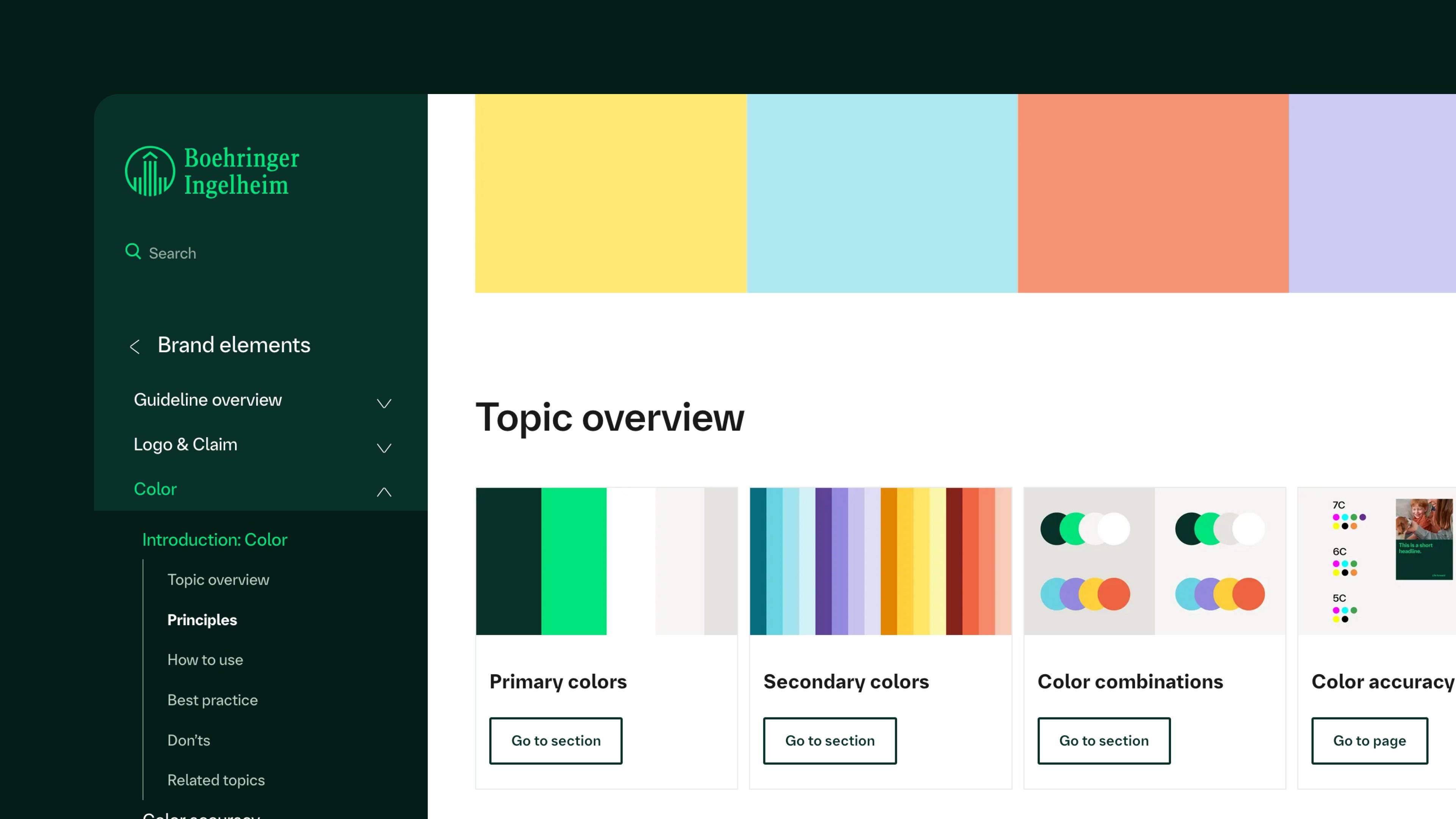Open Best practice sidebar entry
Viewport: 1456px width, 819px height.
(212, 700)
